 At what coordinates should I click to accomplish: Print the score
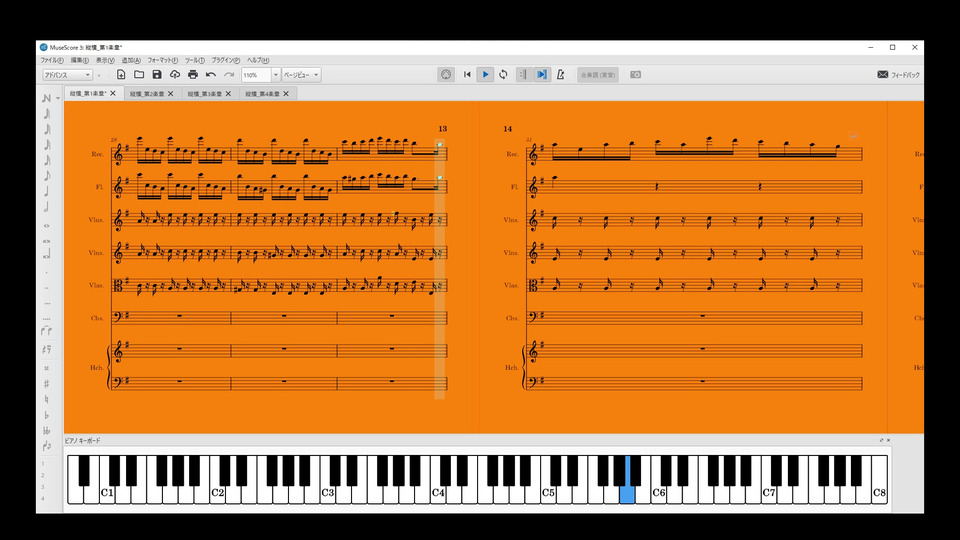coord(193,75)
